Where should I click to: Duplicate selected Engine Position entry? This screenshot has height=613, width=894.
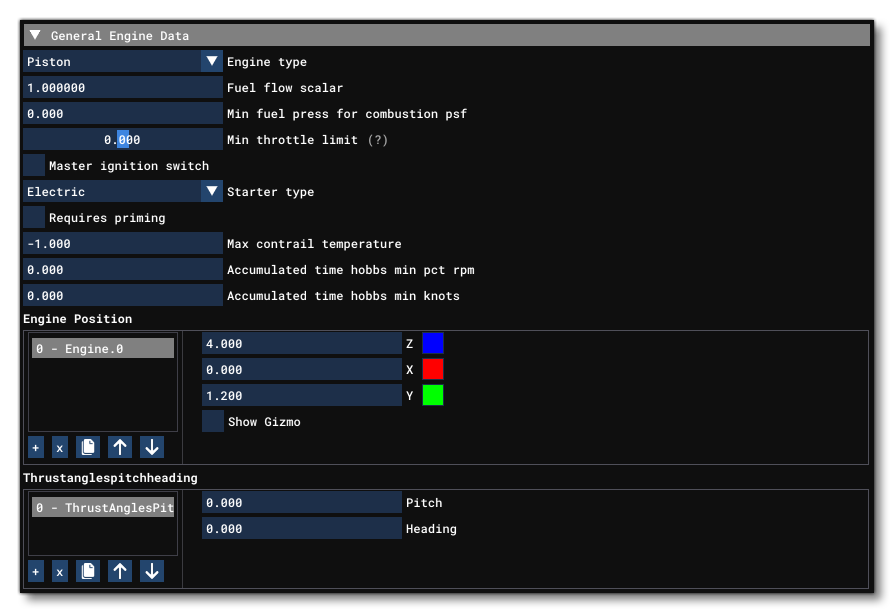tap(88, 448)
